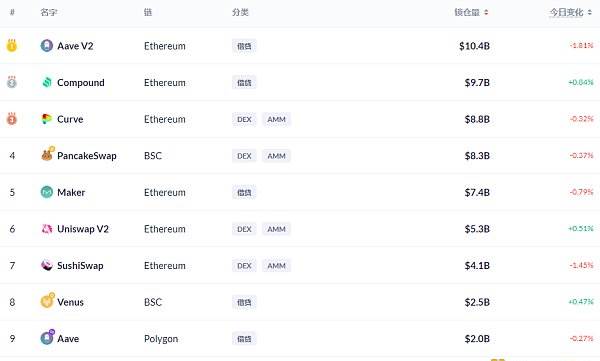Click the PancakeSwap bunny logo icon
Viewport: 600px width, 361px height.
47,154
